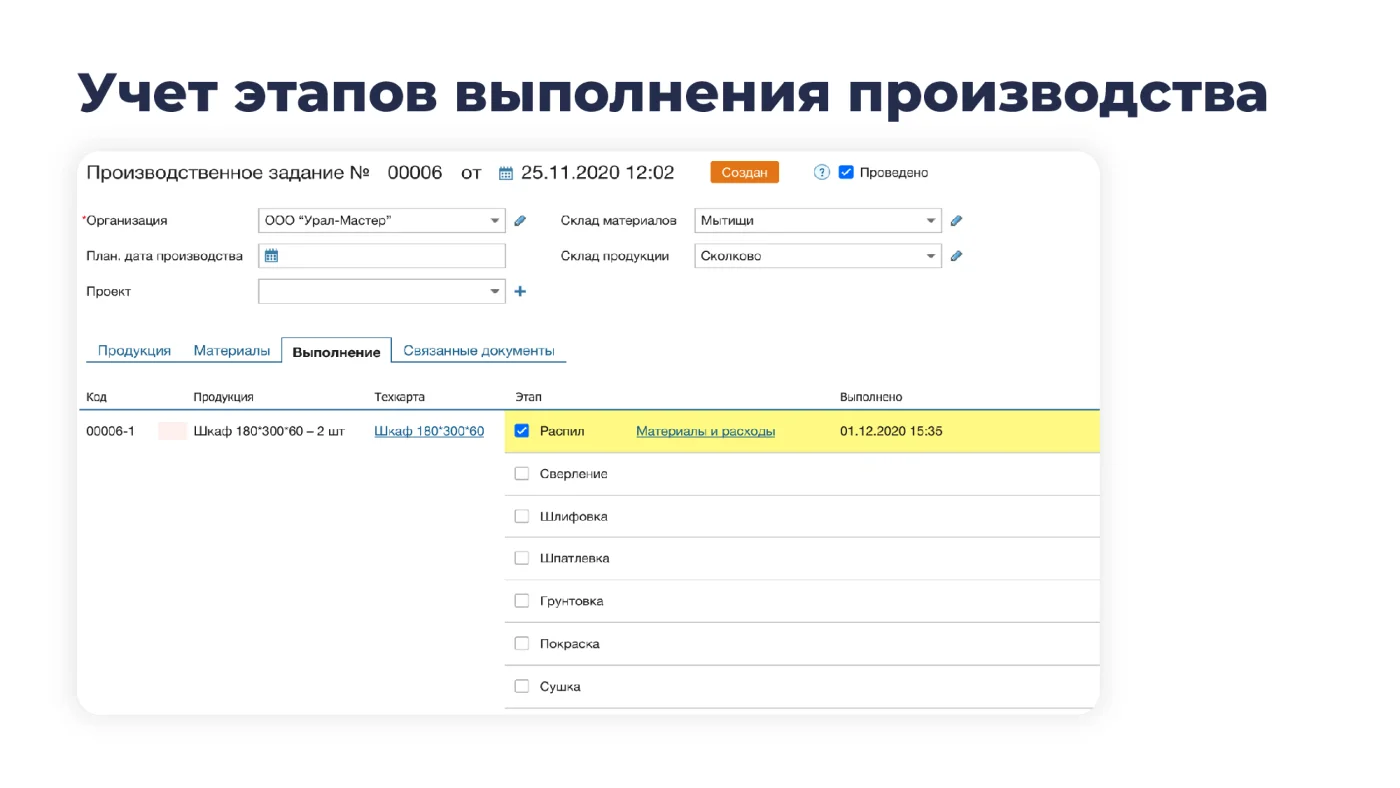The image size is (1400, 788).
Task: Edit organization with the pencil icon
Action: tap(520, 221)
